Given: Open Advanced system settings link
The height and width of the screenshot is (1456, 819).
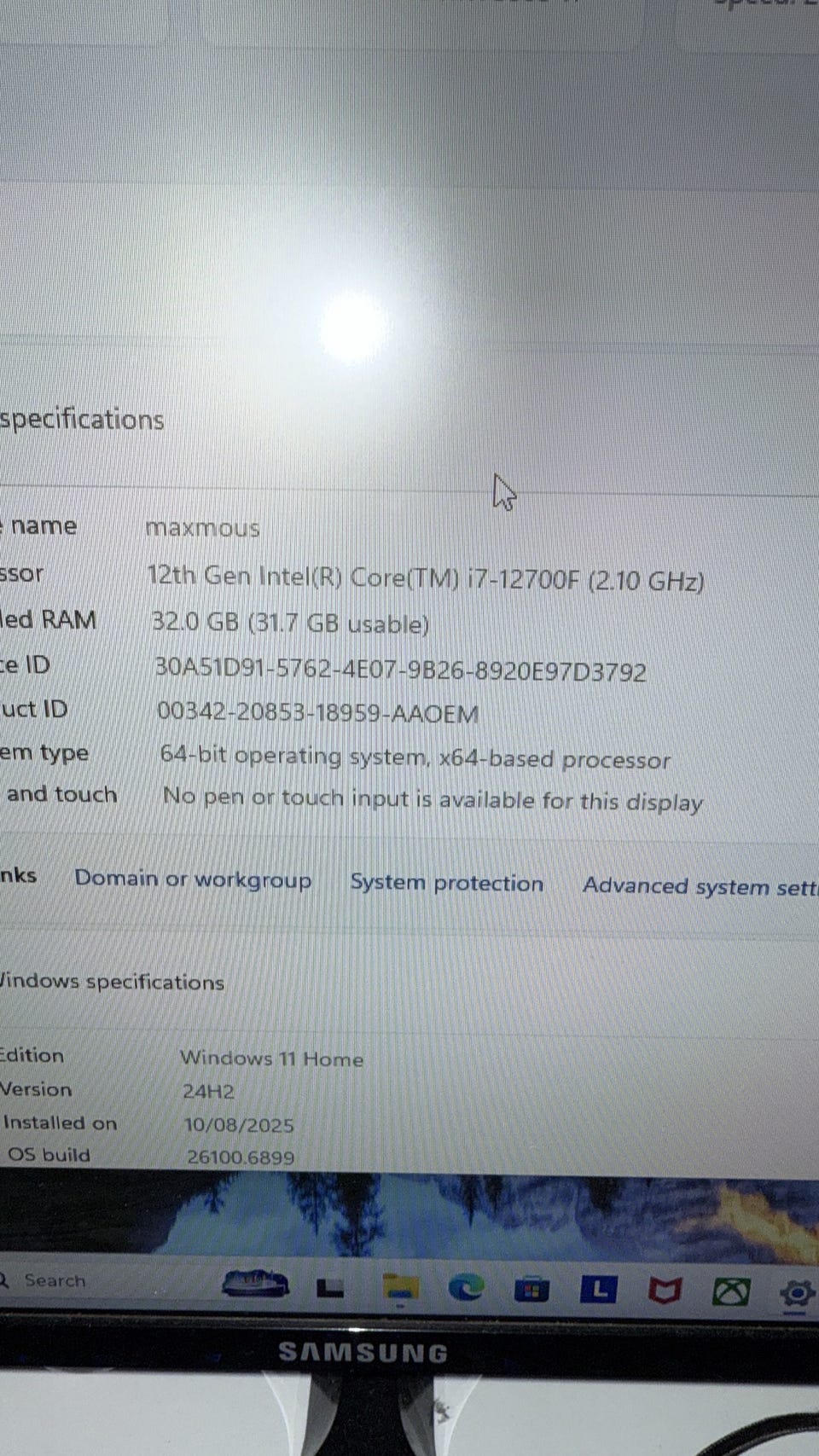Looking at the screenshot, I should [700, 887].
